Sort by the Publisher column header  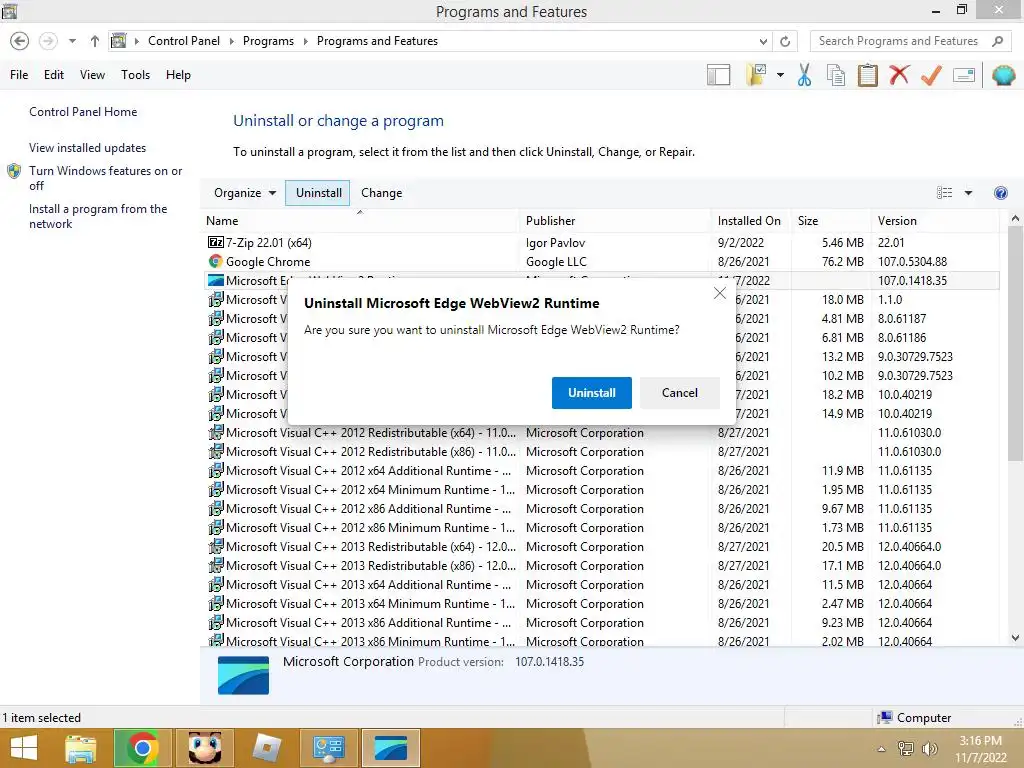(615, 221)
